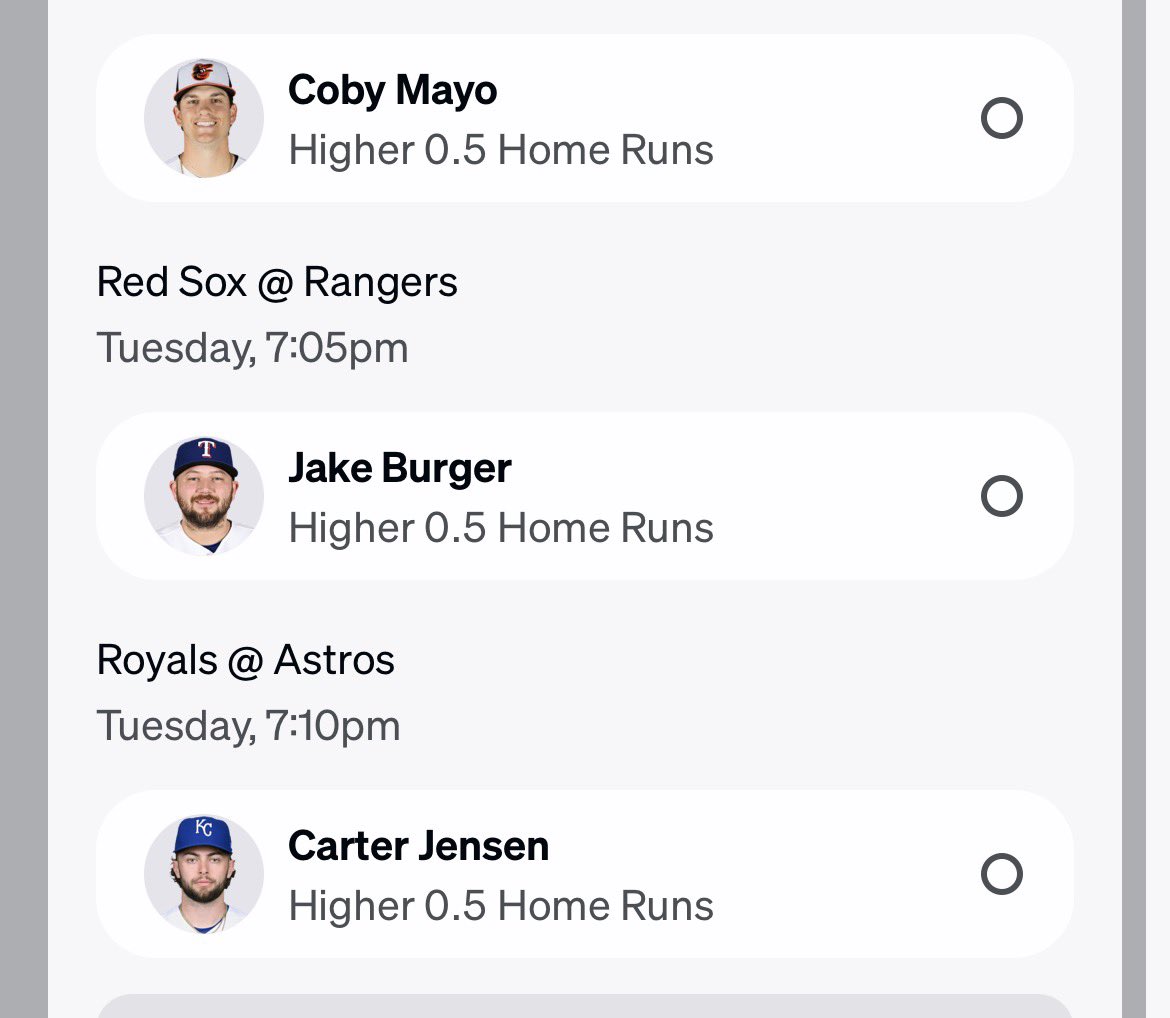Choose the Jake Burger pick circle
Viewport: 1170px width, 1018px height.
(1001, 496)
